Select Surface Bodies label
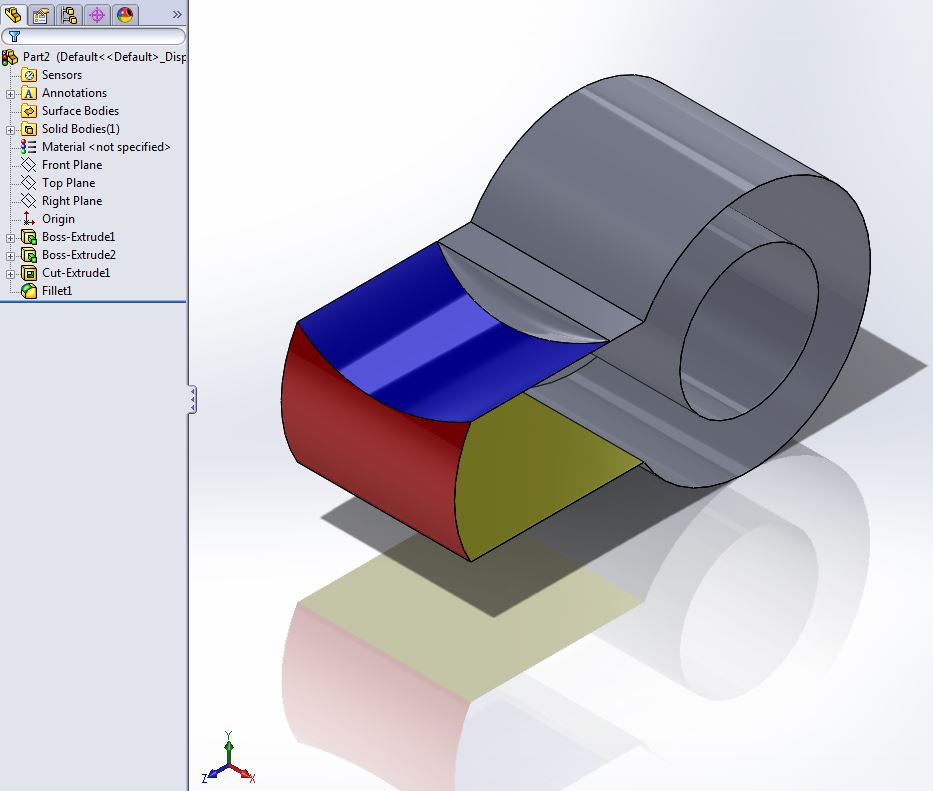The image size is (933, 791). pyautogui.click(x=80, y=111)
